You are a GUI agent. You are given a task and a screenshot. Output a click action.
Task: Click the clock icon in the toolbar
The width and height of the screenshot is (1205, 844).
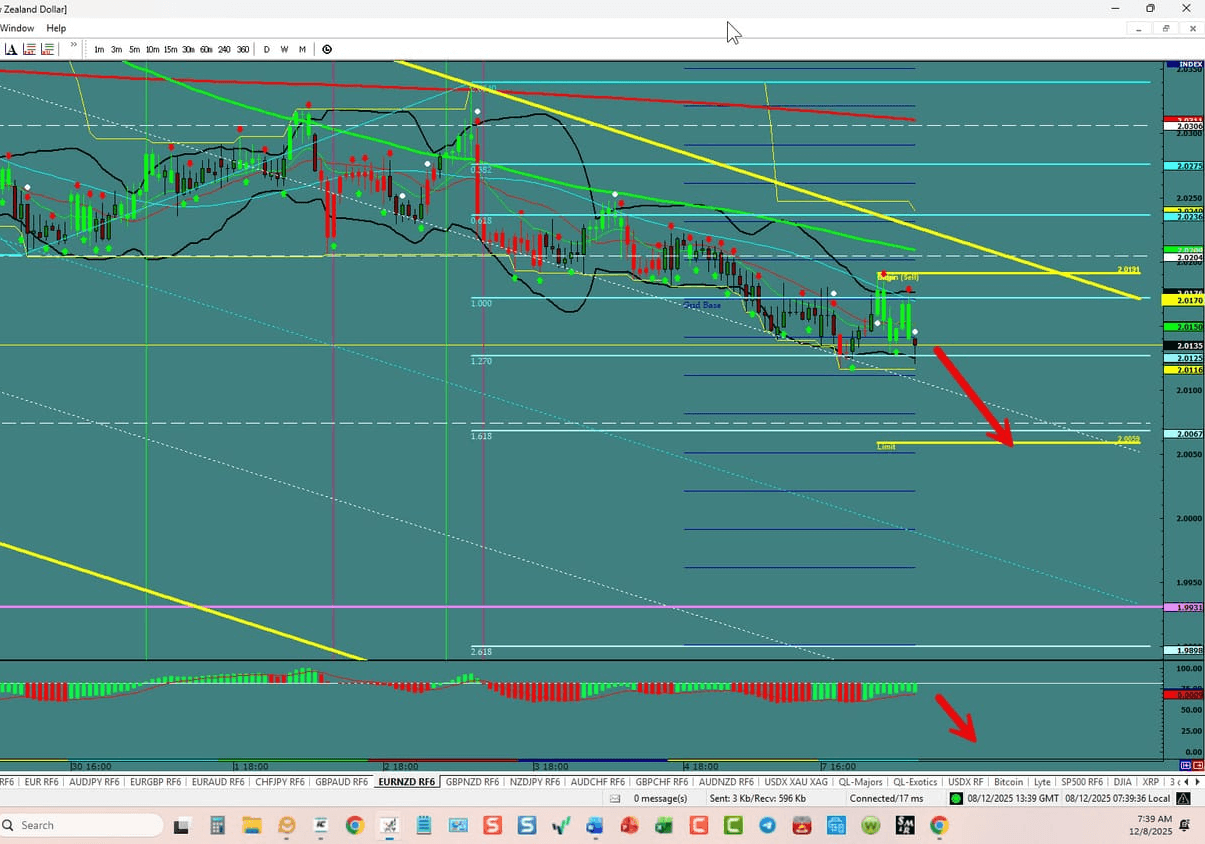327,48
